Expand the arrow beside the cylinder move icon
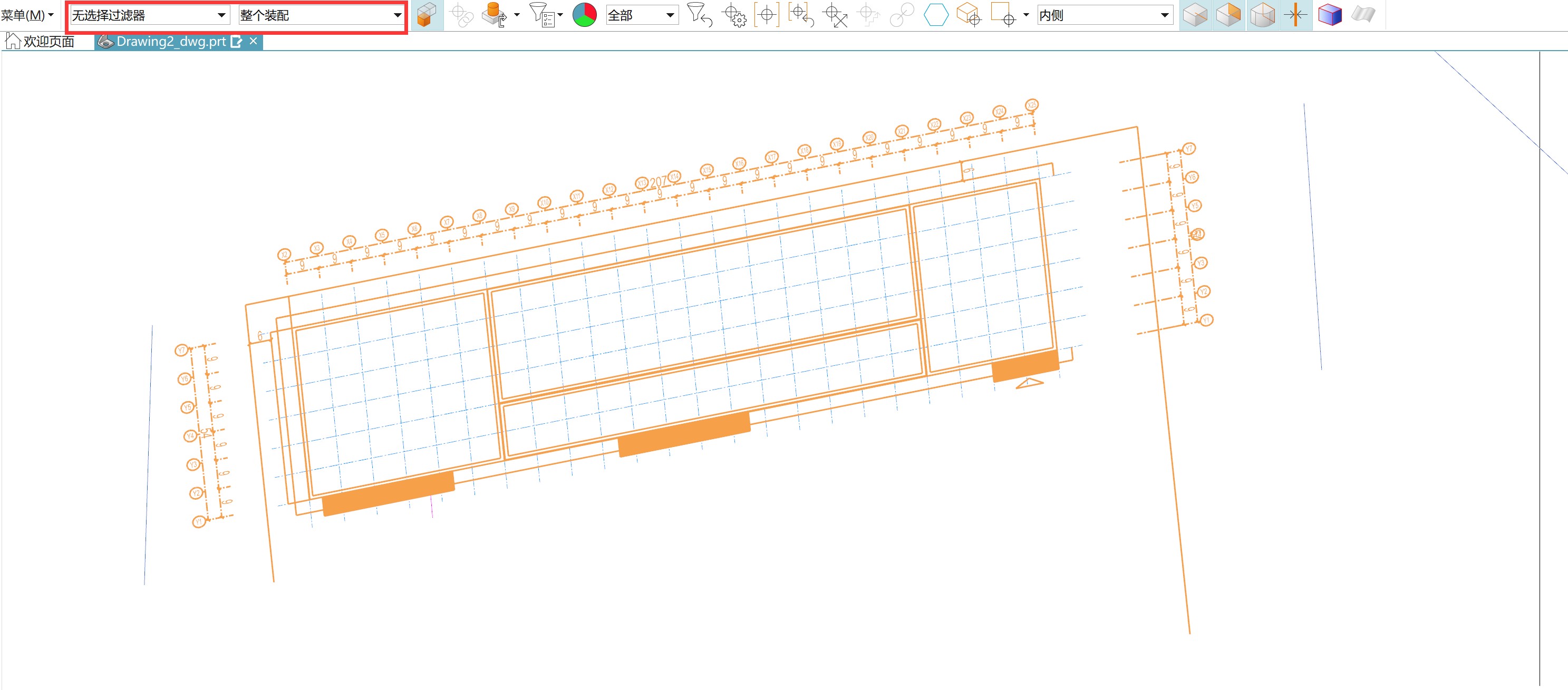Viewport: 1568px width, 690px height. (517, 15)
